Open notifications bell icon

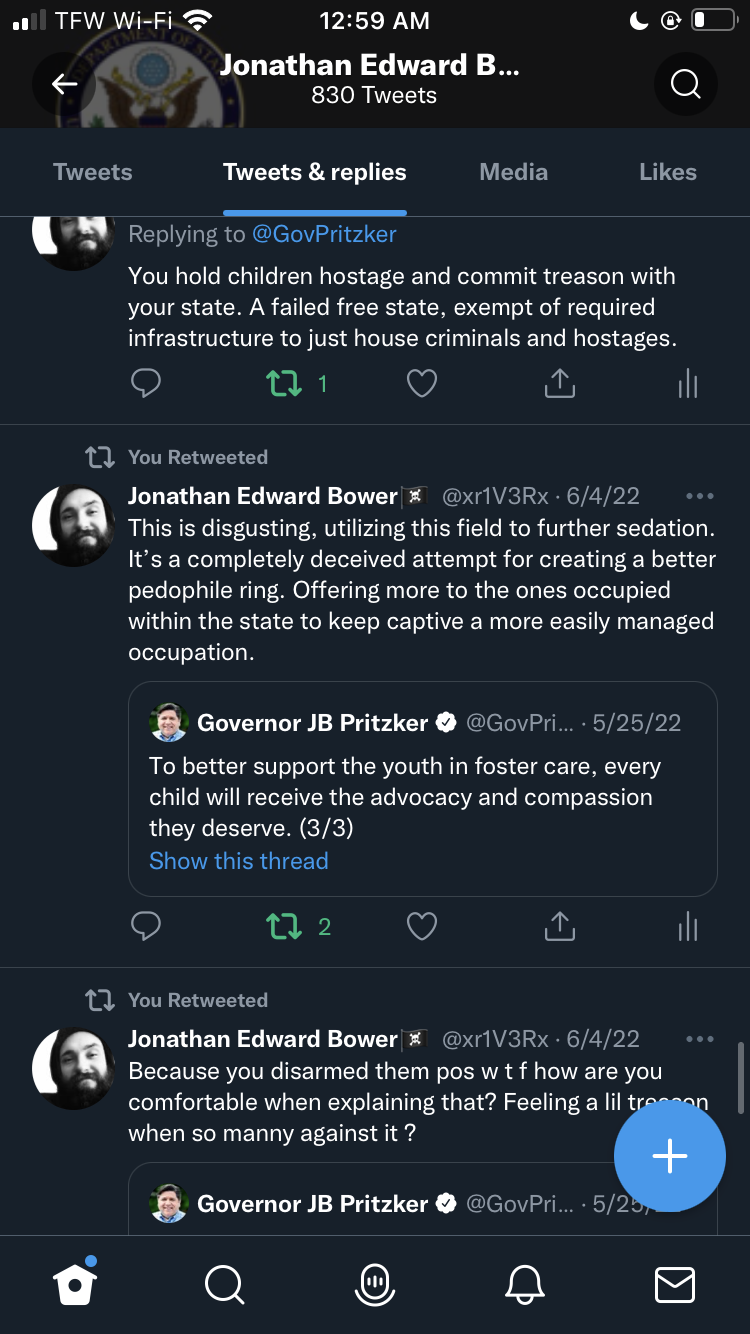[x=525, y=1284]
